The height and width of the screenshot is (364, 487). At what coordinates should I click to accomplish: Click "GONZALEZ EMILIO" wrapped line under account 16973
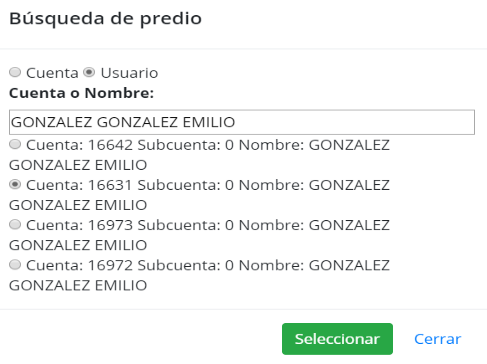[78, 245]
